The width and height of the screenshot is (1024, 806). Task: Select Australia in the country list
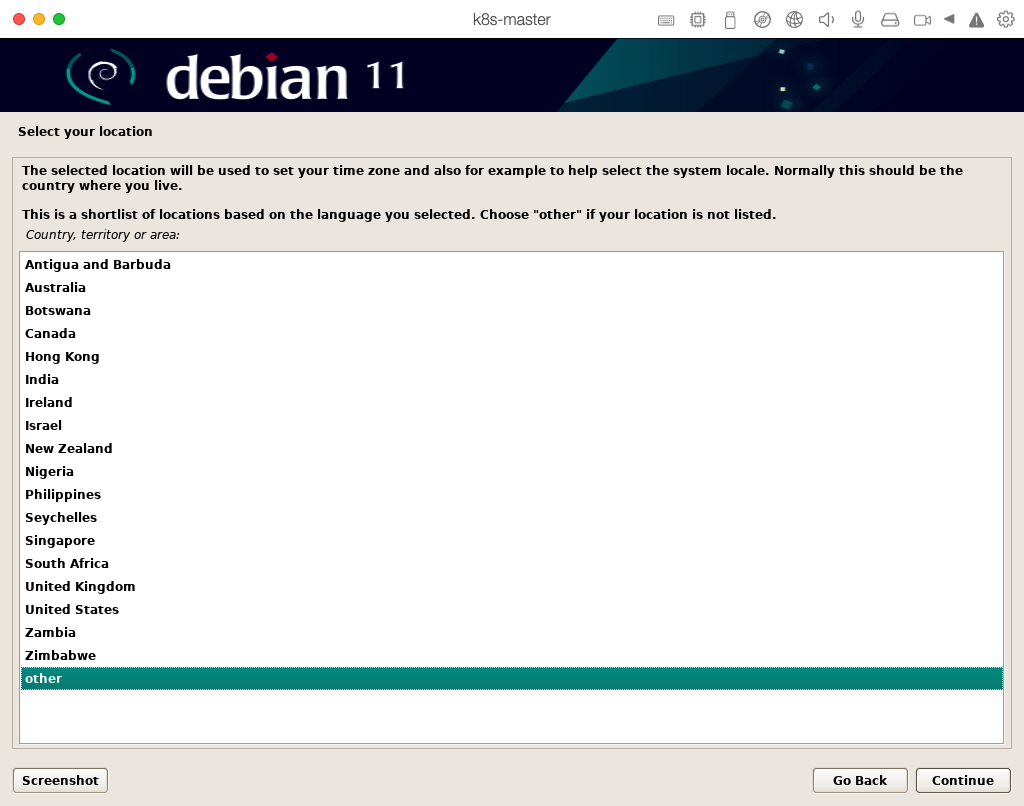tap(511, 287)
